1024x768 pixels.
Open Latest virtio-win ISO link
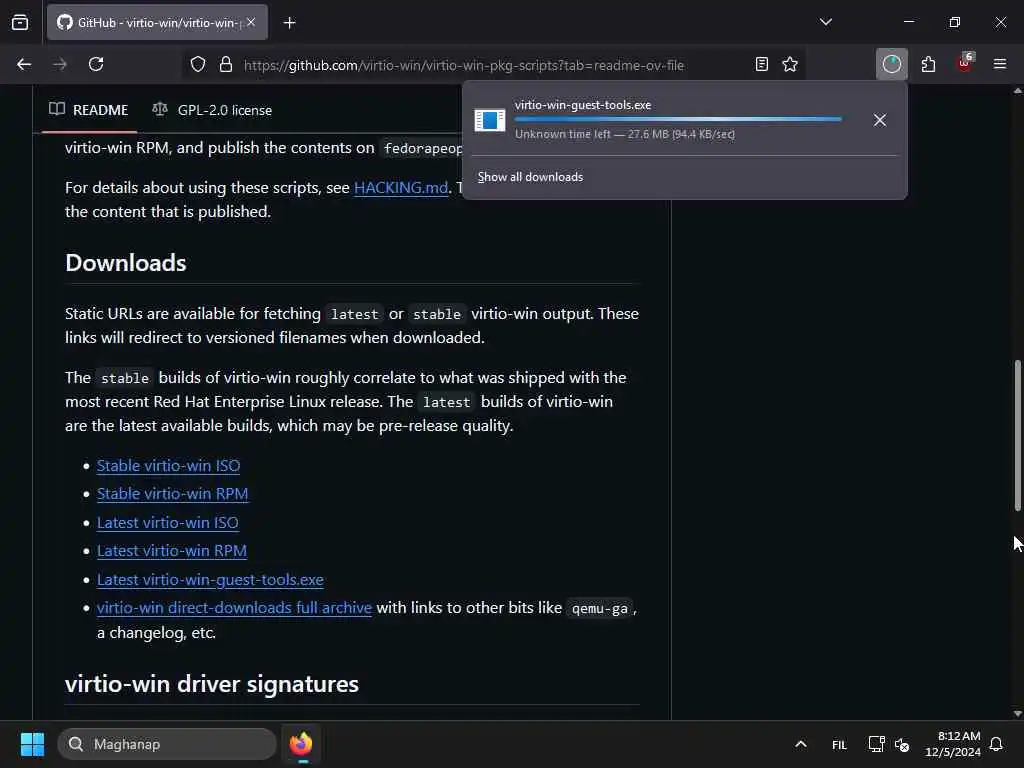click(x=168, y=522)
